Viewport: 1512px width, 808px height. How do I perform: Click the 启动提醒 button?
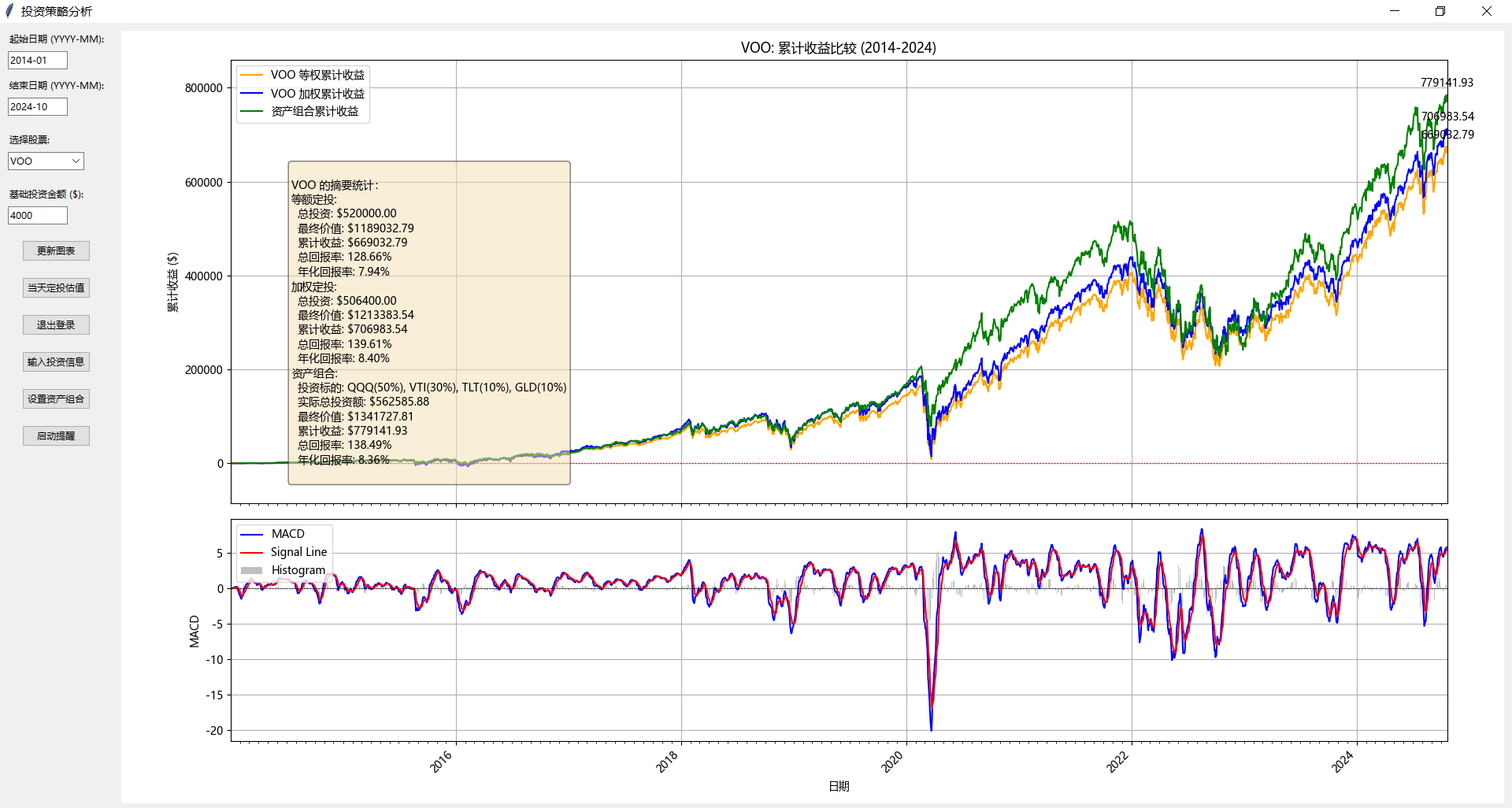coord(56,436)
